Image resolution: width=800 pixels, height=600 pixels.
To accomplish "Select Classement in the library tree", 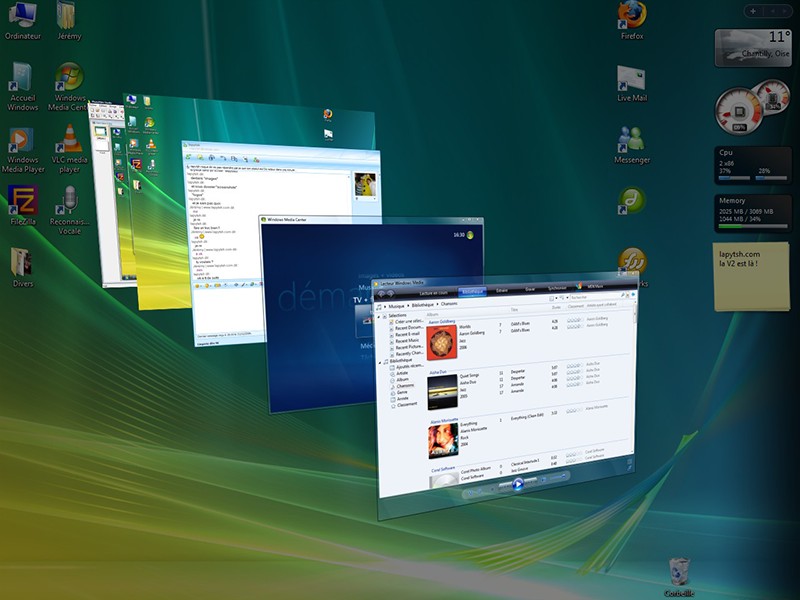I will [408, 405].
